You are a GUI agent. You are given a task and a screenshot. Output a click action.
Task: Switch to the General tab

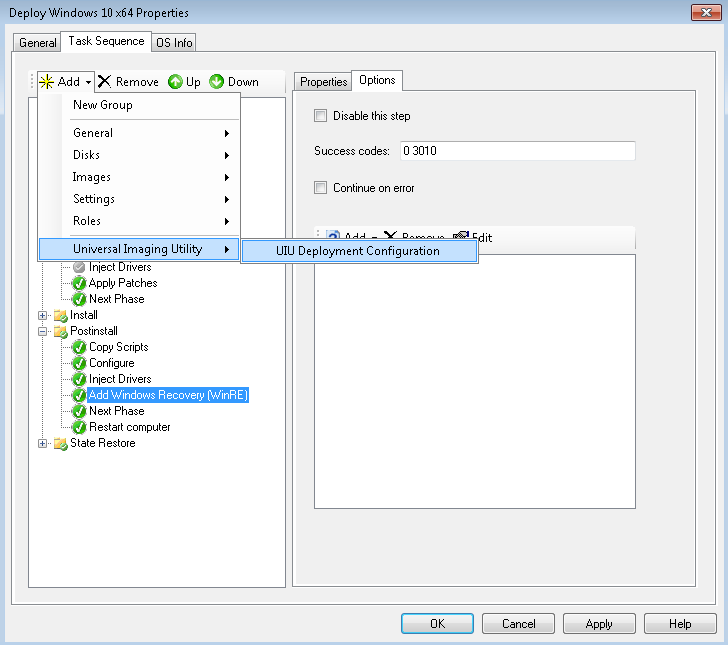(37, 43)
